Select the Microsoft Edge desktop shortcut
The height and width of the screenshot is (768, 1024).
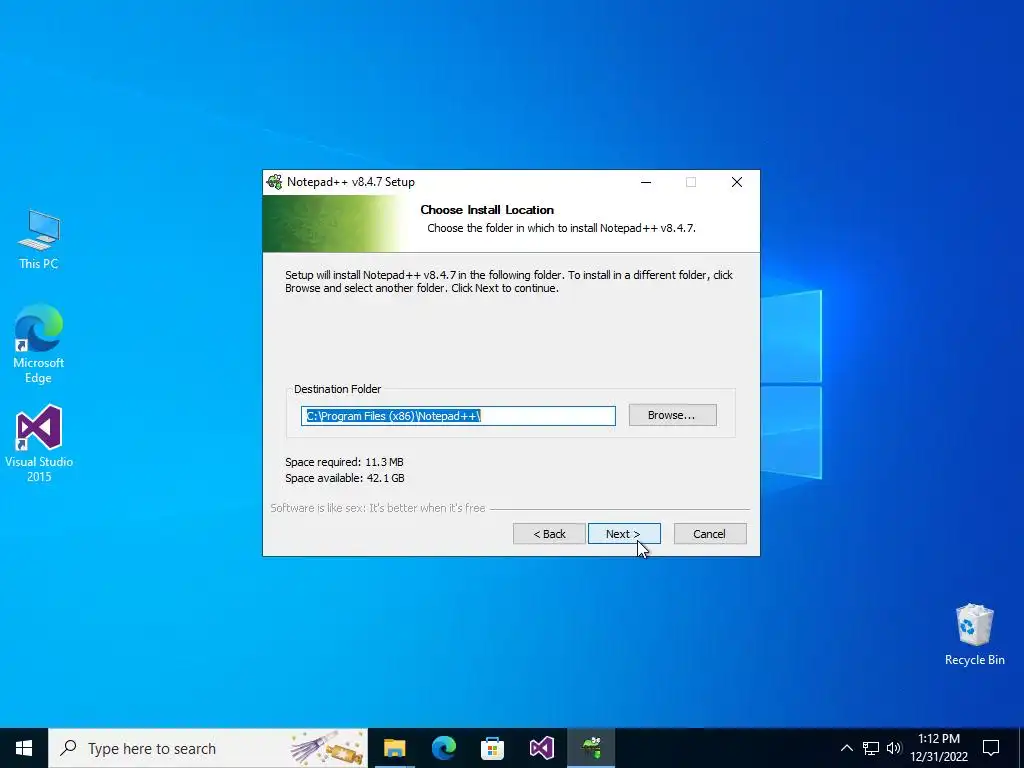click(39, 344)
